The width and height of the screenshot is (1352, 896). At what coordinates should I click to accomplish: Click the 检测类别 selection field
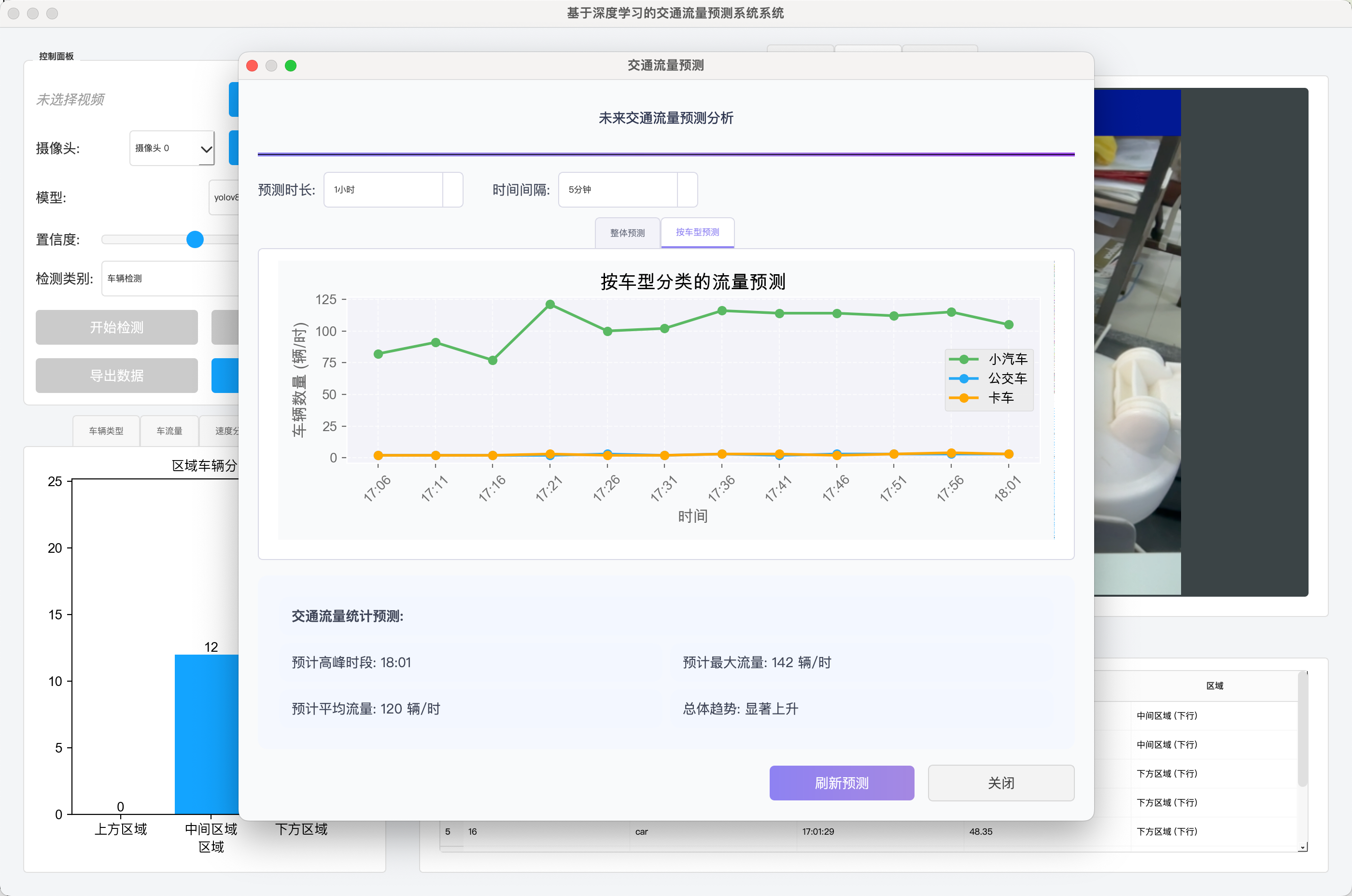click(170, 278)
